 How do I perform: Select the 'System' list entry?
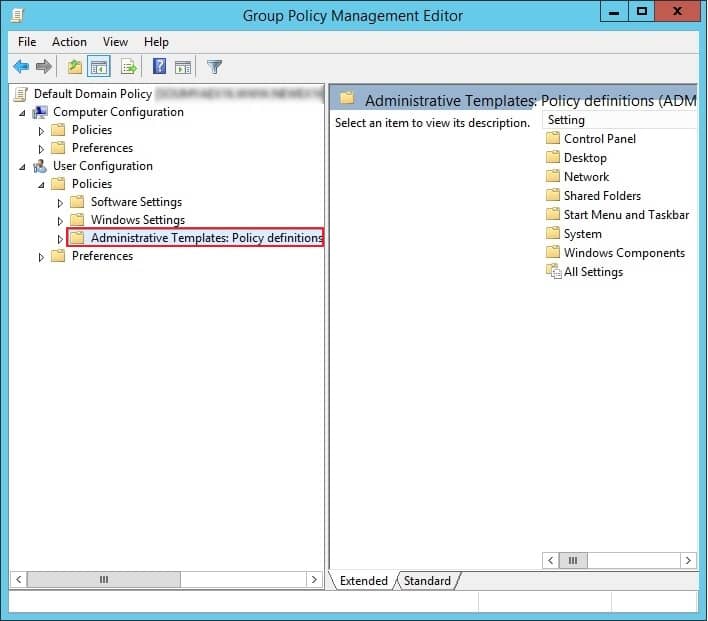(x=582, y=233)
